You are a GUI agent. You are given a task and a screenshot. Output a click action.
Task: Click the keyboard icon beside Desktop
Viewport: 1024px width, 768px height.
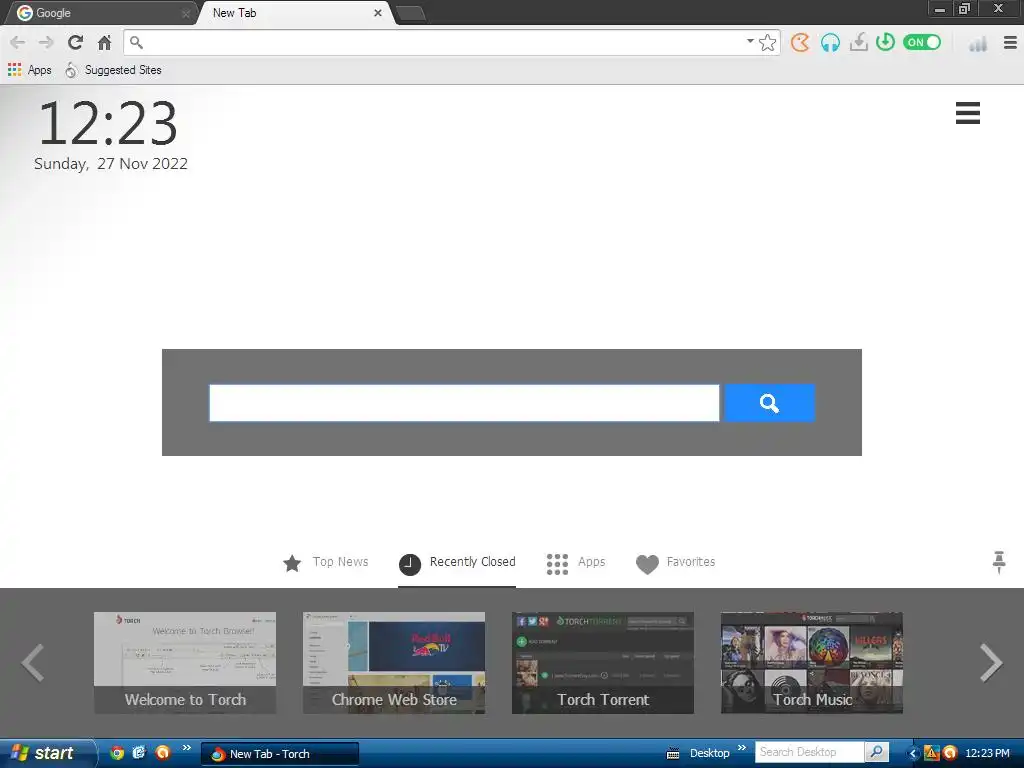pyautogui.click(x=673, y=754)
